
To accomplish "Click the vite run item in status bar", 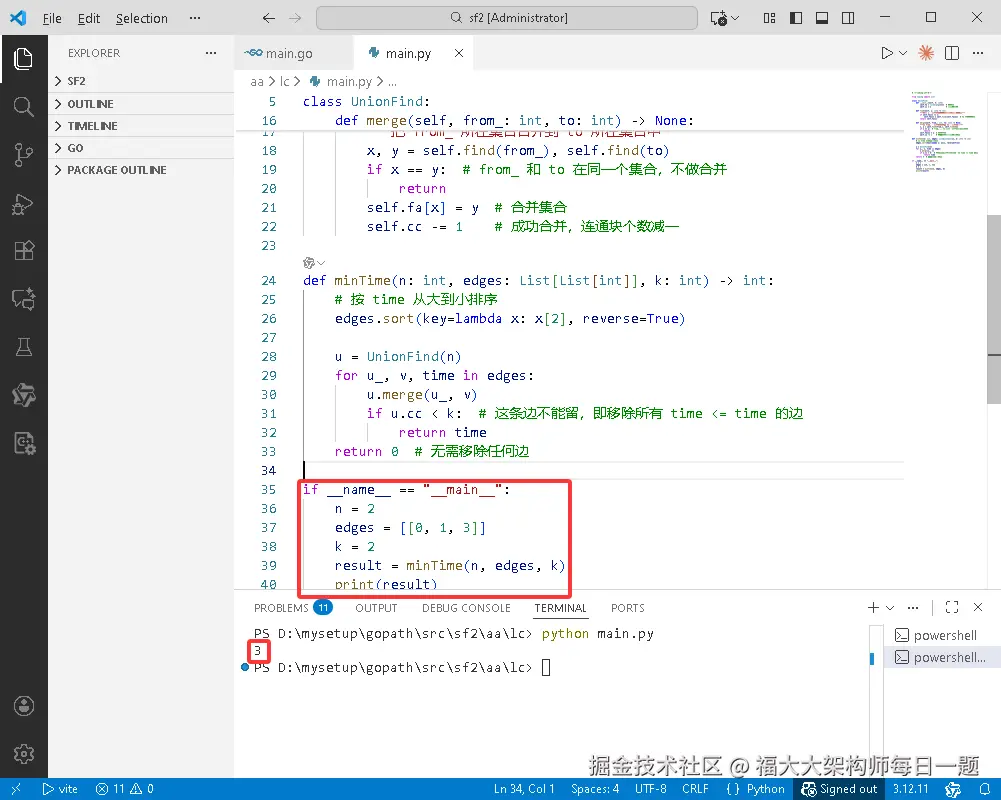I will click(60, 789).
